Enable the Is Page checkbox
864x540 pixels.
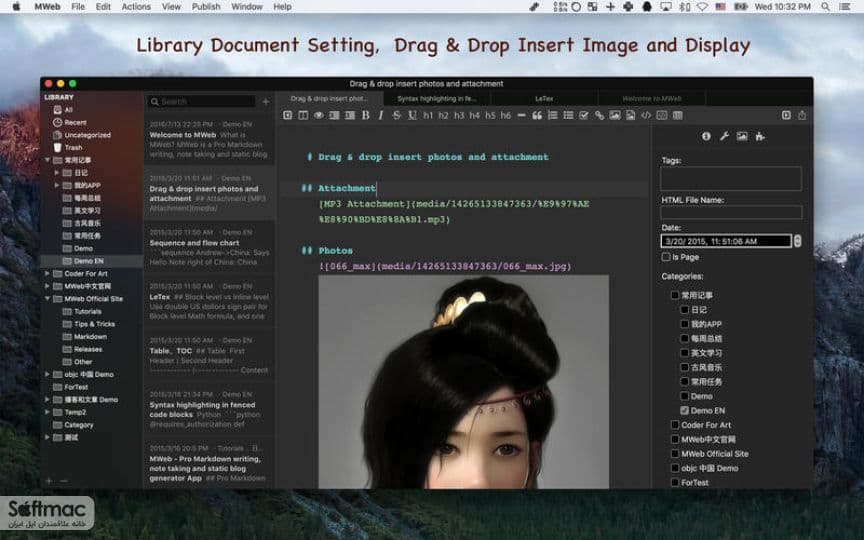pos(666,257)
